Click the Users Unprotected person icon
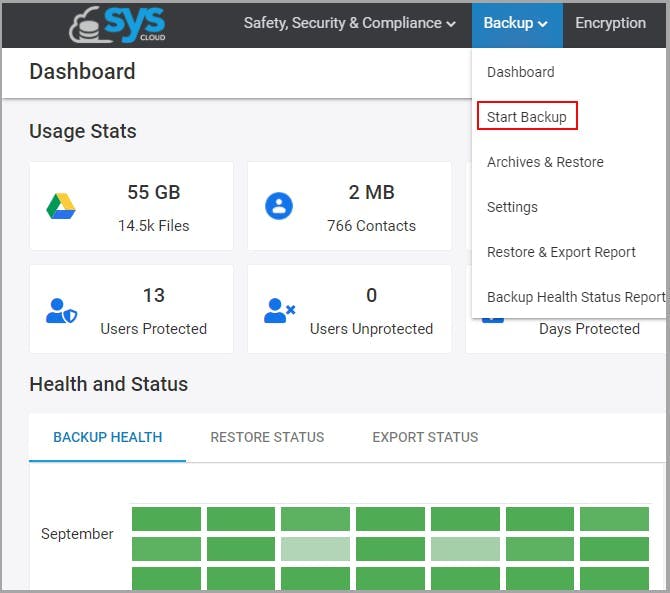 coord(279,311)
